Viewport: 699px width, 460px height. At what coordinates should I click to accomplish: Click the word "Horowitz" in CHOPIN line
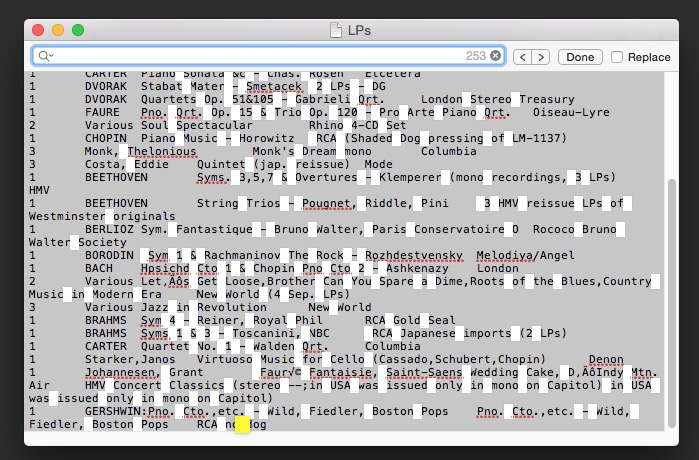(x=267, y=139)
